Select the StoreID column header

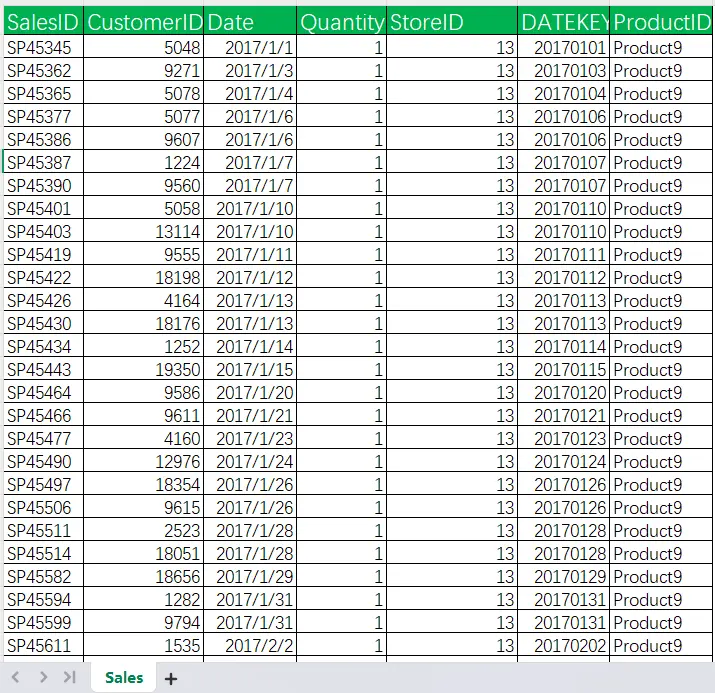click(x=452, y=21)
